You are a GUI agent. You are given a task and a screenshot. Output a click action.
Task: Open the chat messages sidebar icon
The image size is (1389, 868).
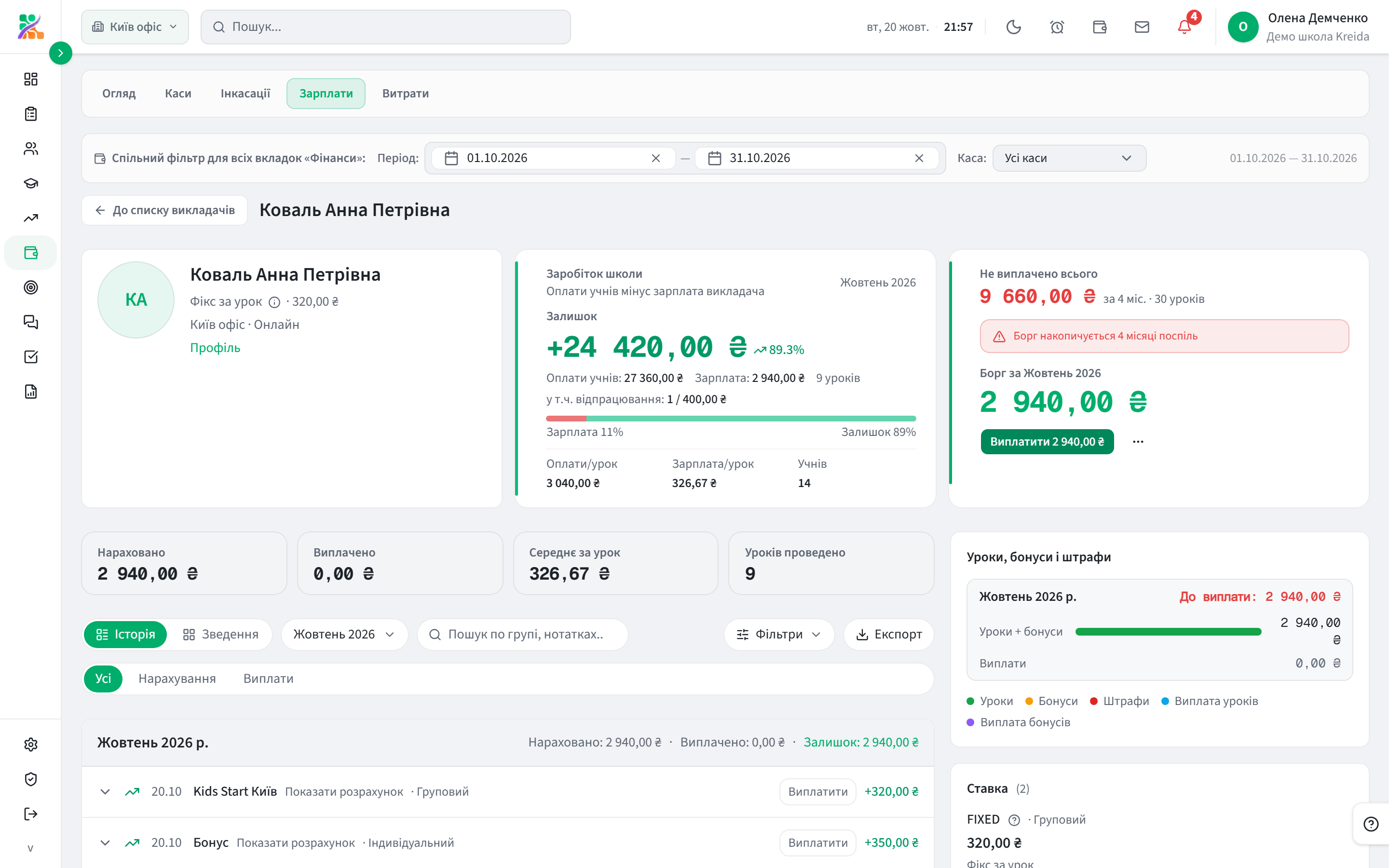tap(31, 322)
